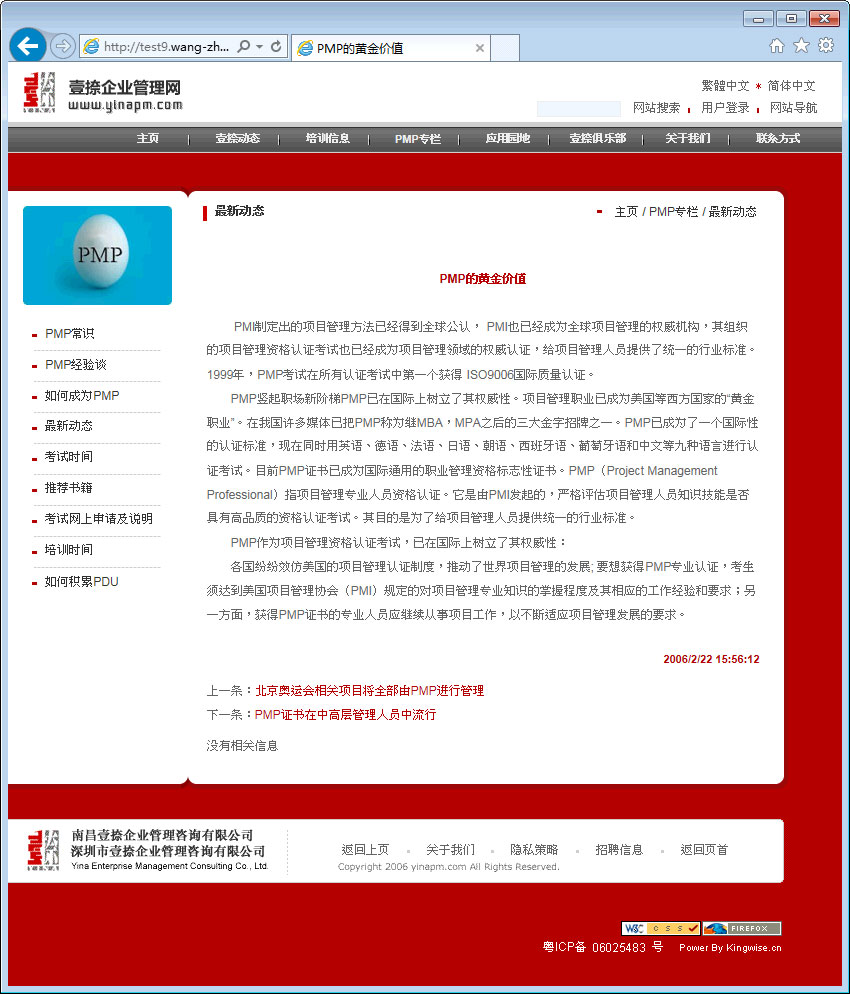Click breadcrumb link 最新动态
850x994 pixels.
pos(732,212)
